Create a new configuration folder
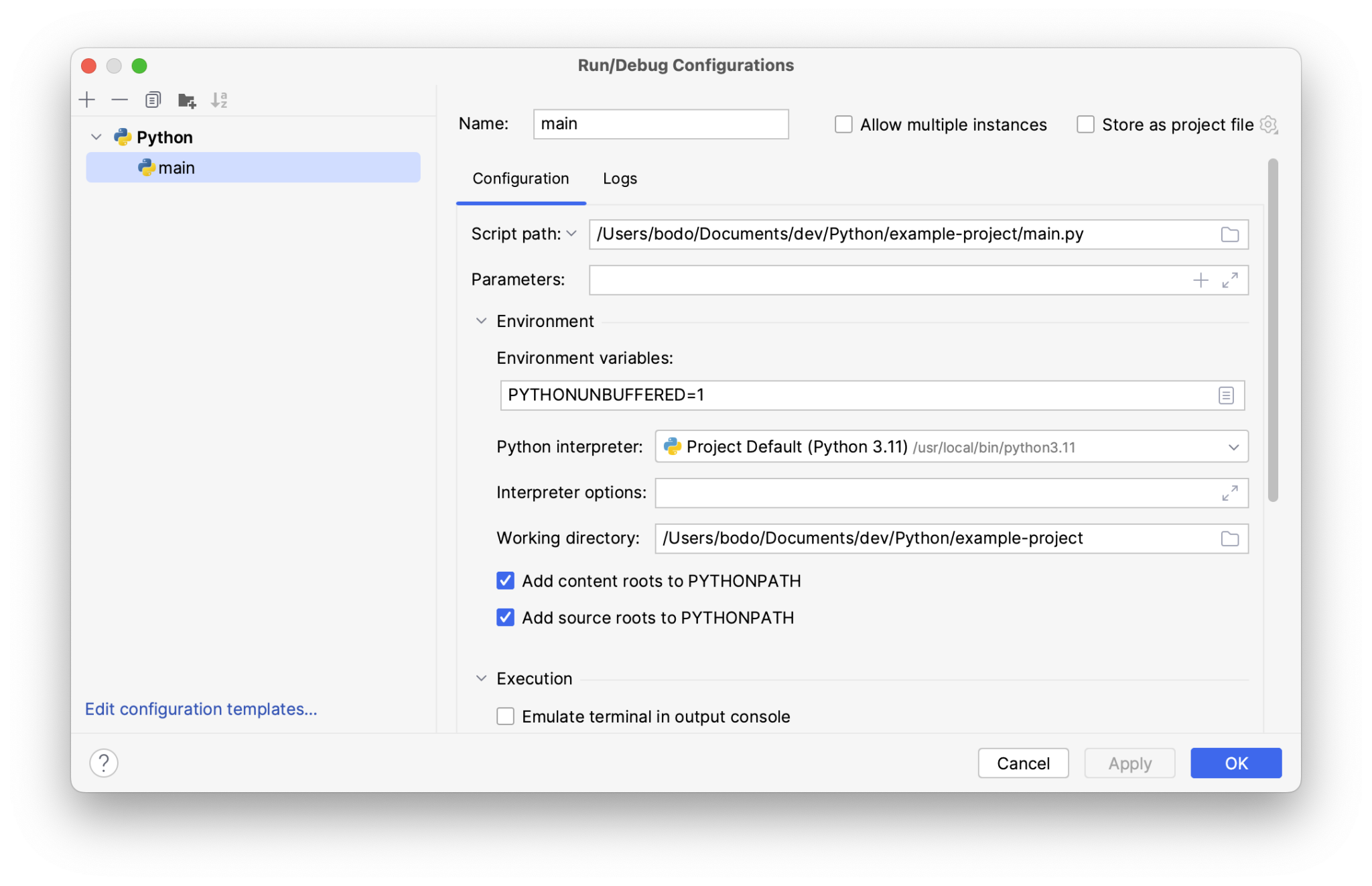1372x886 pixels. (x=187, y=99)
